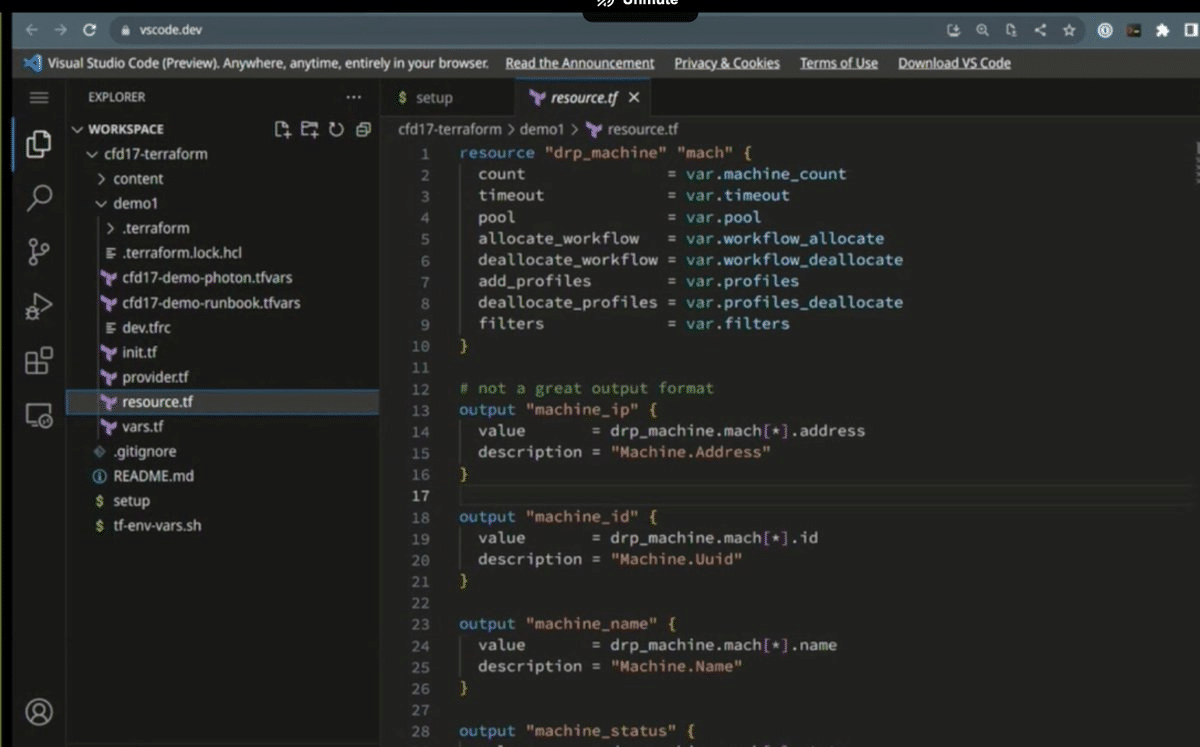This screenshot has width=1200, height=747.
Task: Expand the .terraform folder
Action: [155, 228]
